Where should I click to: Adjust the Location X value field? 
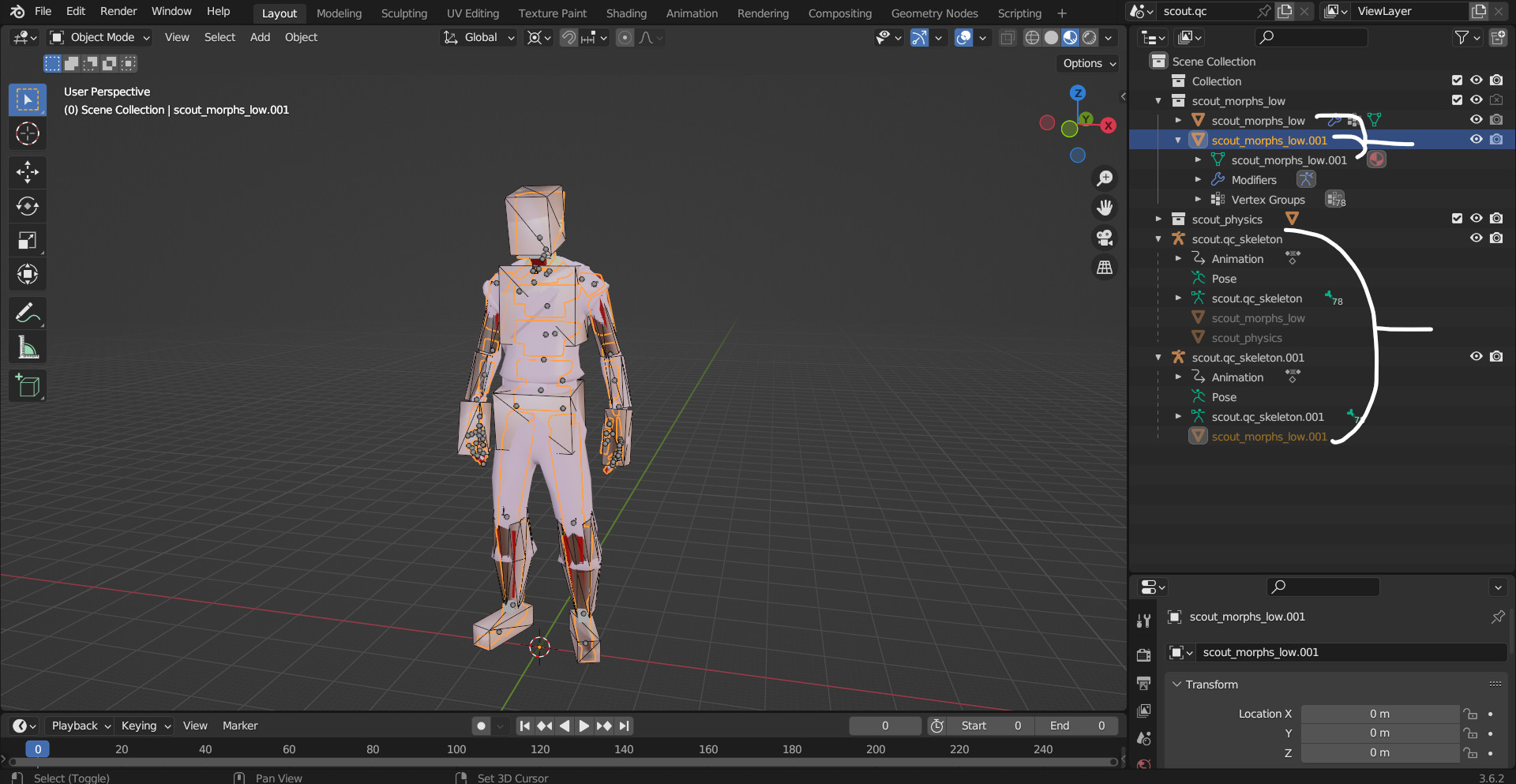tap(1380, 713)
